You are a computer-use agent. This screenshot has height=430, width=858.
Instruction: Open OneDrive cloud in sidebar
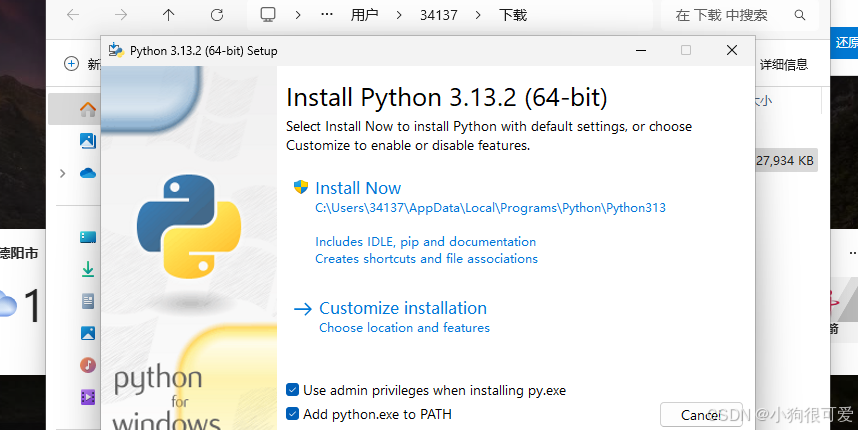point(88,173)
